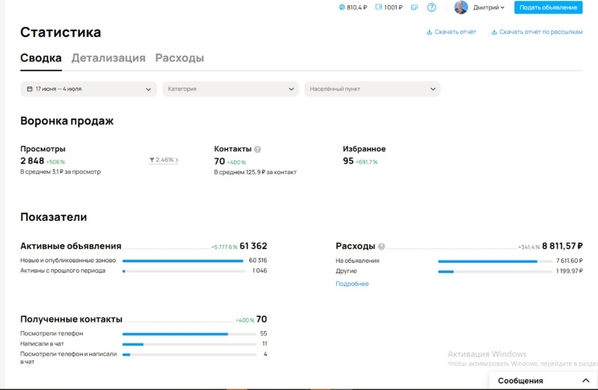Screen dimensions: 598x390
Task: Click В среднем 125,9 ₽ за контакт text
Action: [255, 172]
